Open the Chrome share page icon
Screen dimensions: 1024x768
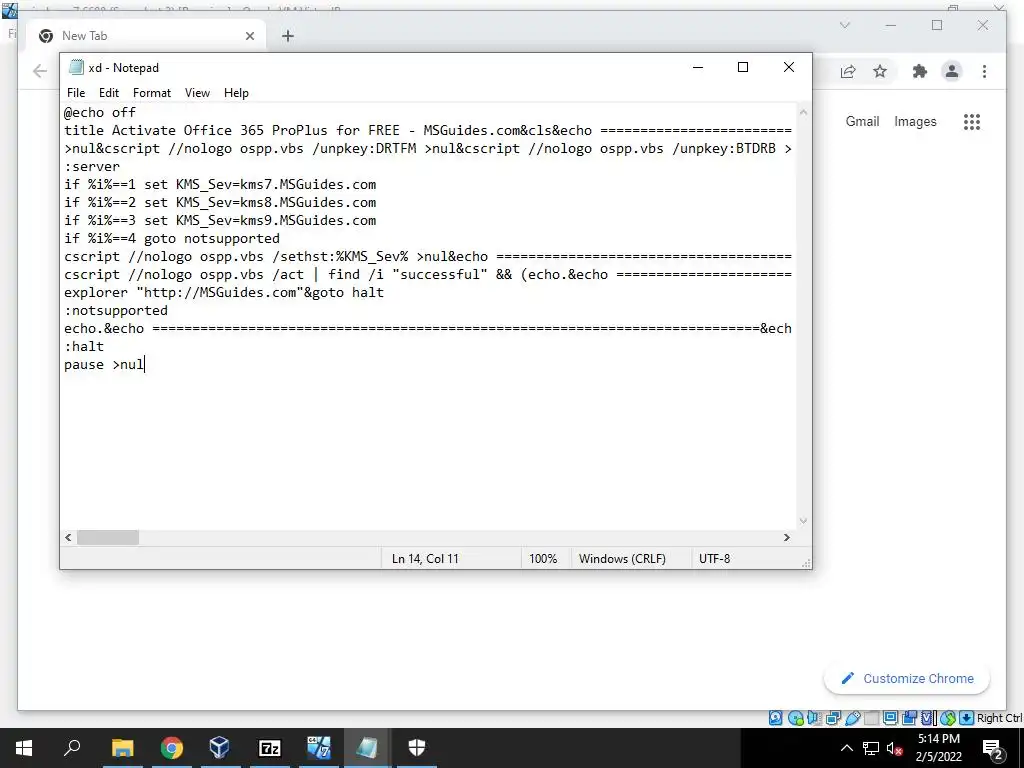(848, 71)
